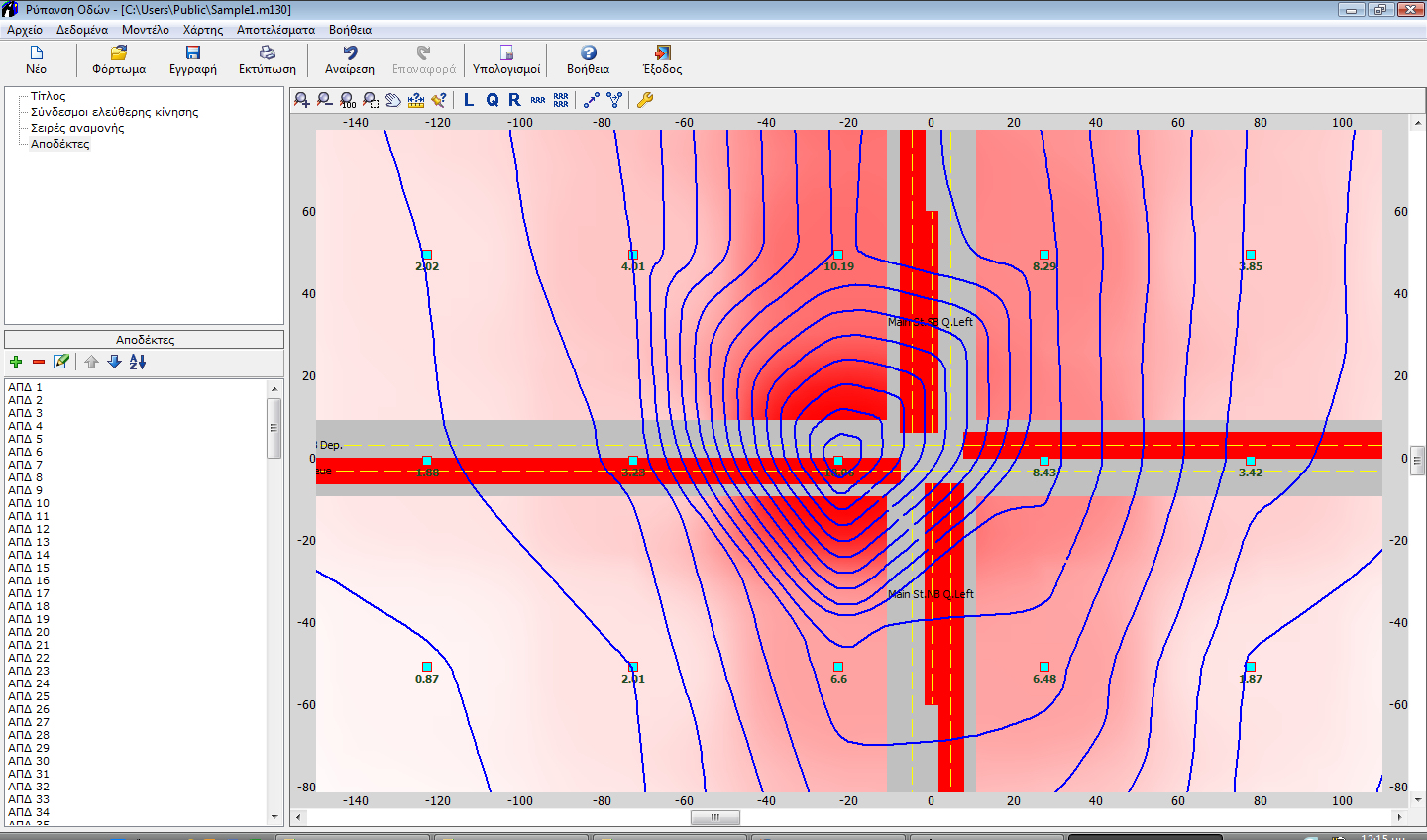This screenshot has height=840, width=1427.
Task: Open the Μοντέλο menu
Action: (x=145, y=30)
